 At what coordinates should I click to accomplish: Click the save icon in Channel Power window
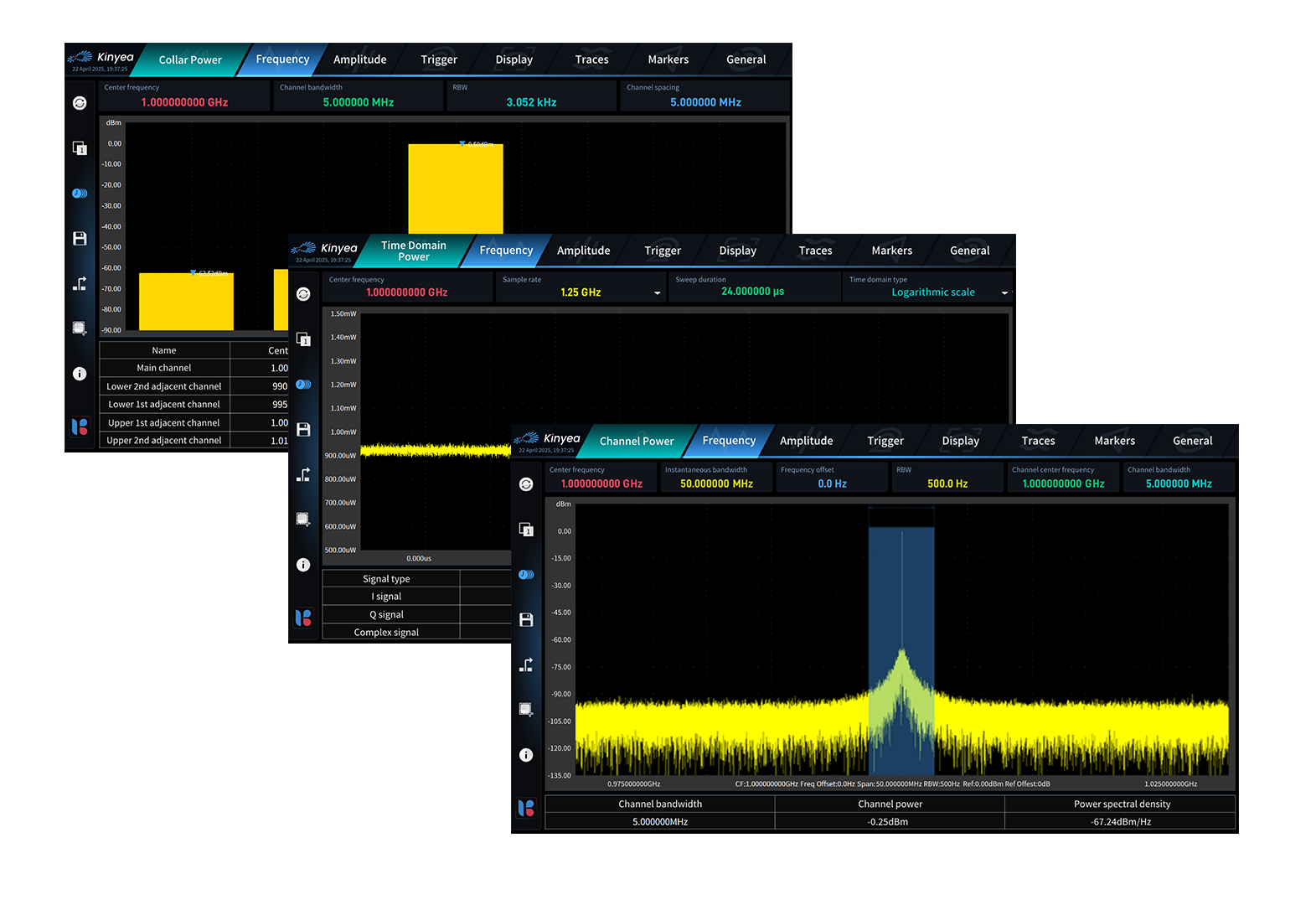tap(526, 620)
